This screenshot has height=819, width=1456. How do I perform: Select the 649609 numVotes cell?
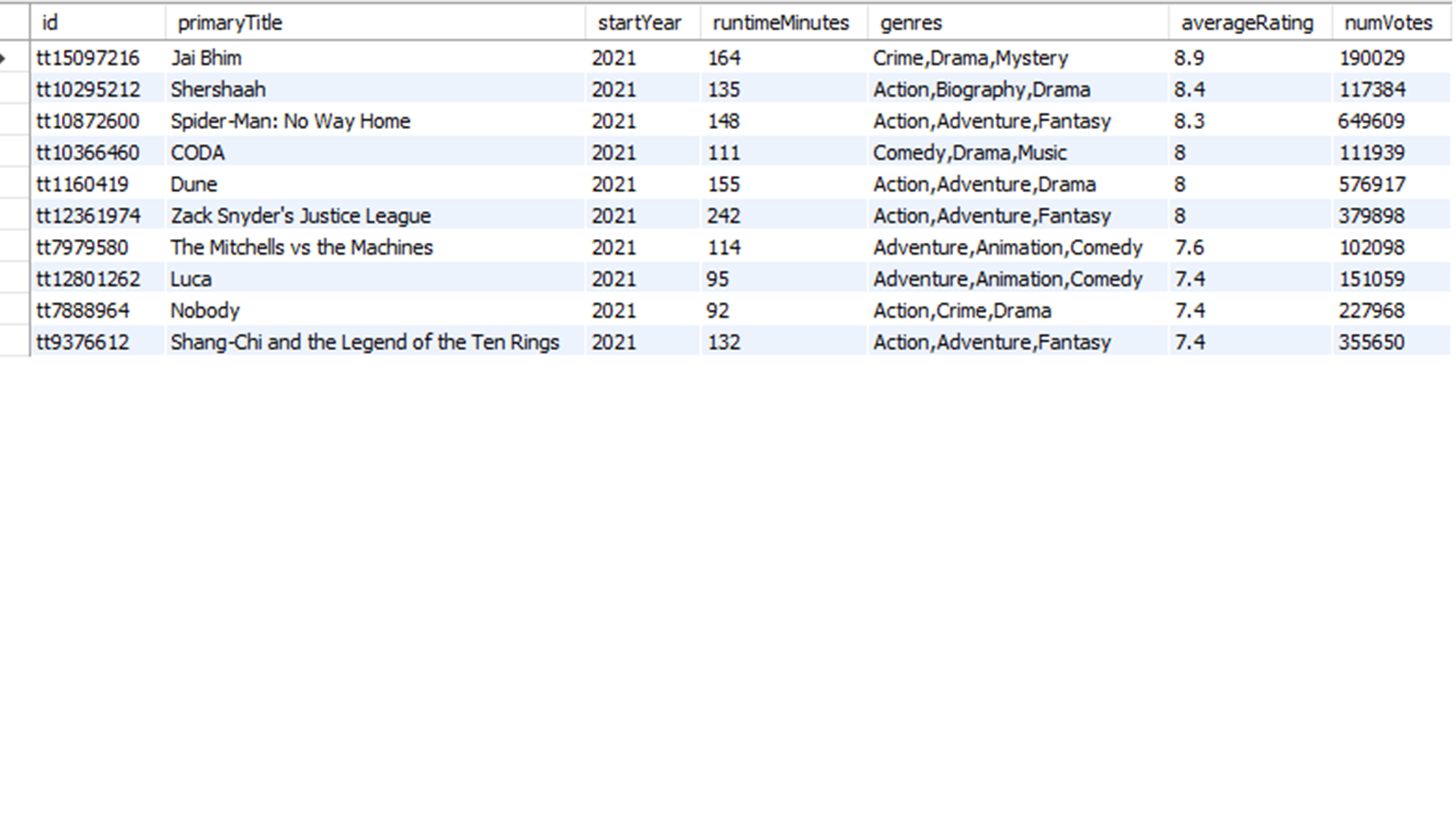click(1371, 121)
